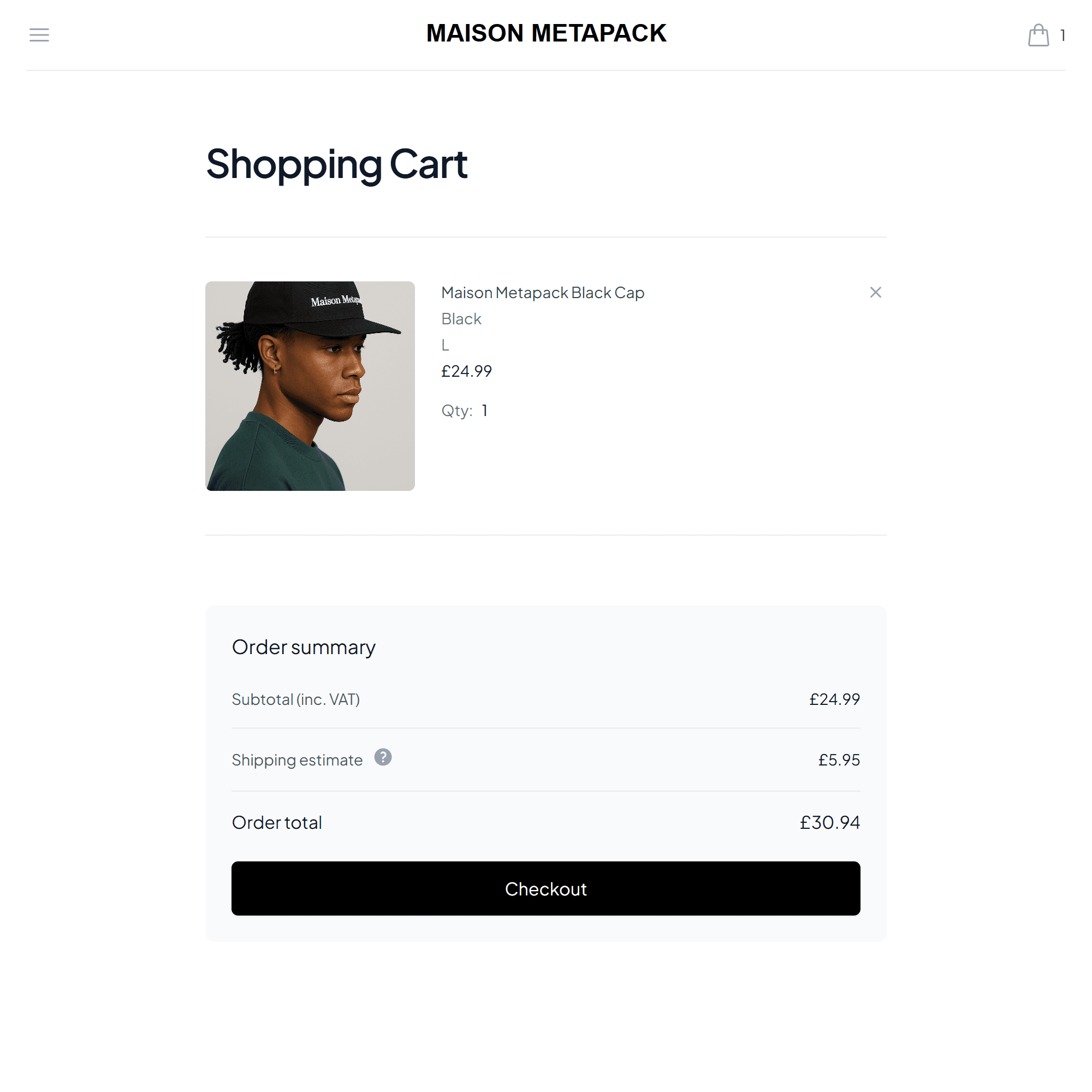
Task: Open the Maison Metapack Black Cap link
Action: tap(542, 293)
